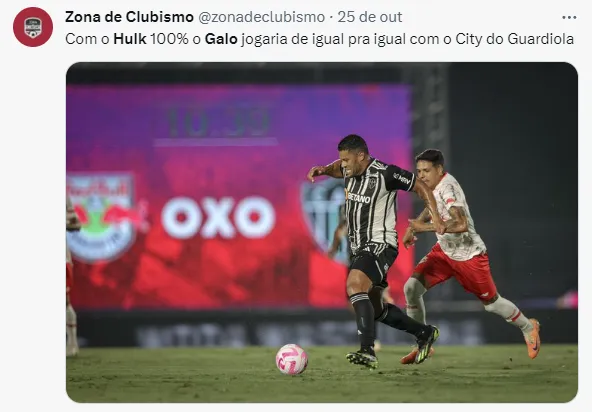Click the pink soccer ball in the photo

[x=291, y=359]
